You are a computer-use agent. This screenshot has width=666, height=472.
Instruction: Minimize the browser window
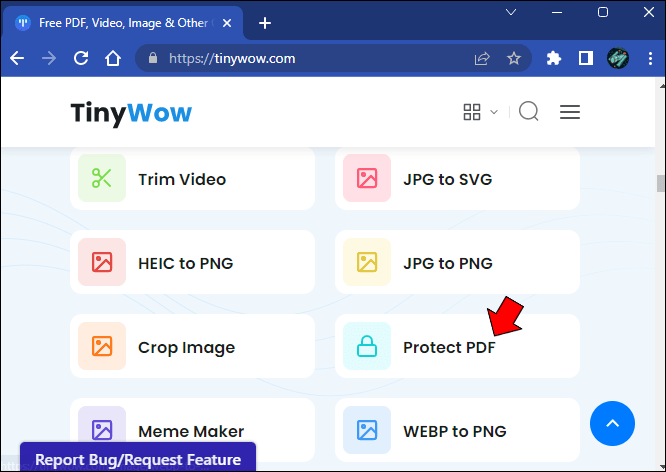[557, 12]
